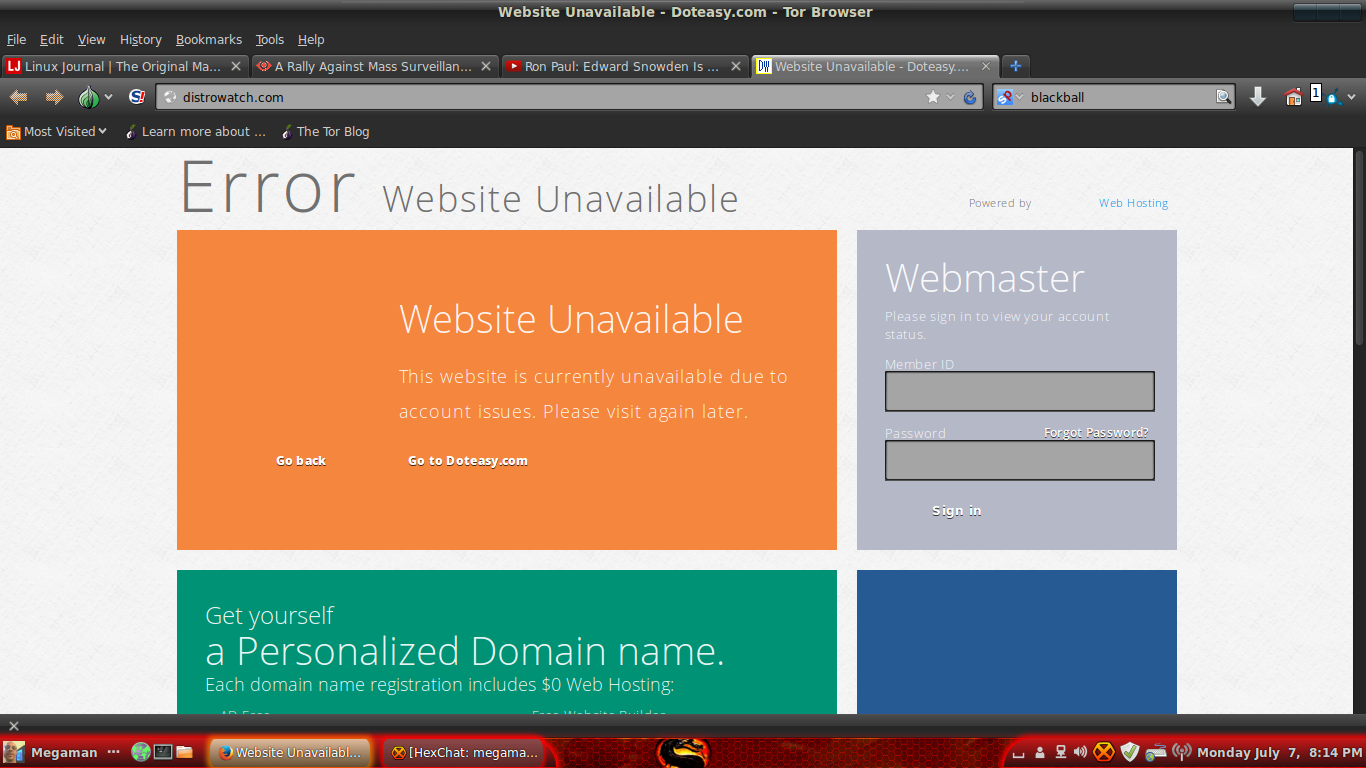Screen dimensions: 1366x768
Task: Open the Downloads arrow icon
Action: 1258,97
